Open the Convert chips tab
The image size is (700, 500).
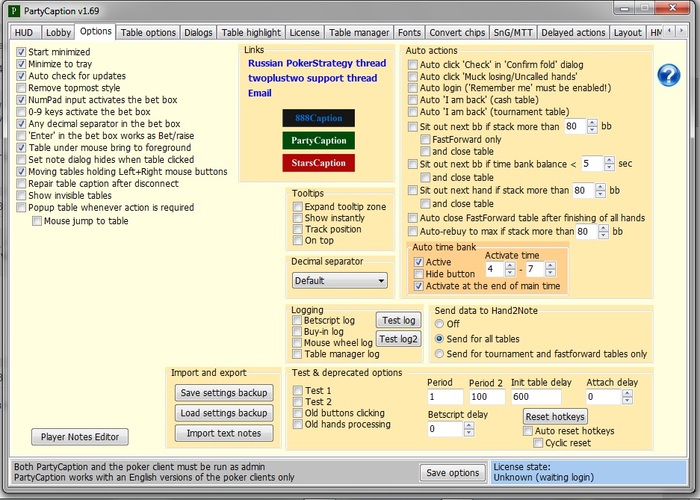pyautogui.click(x=457, y=33)
